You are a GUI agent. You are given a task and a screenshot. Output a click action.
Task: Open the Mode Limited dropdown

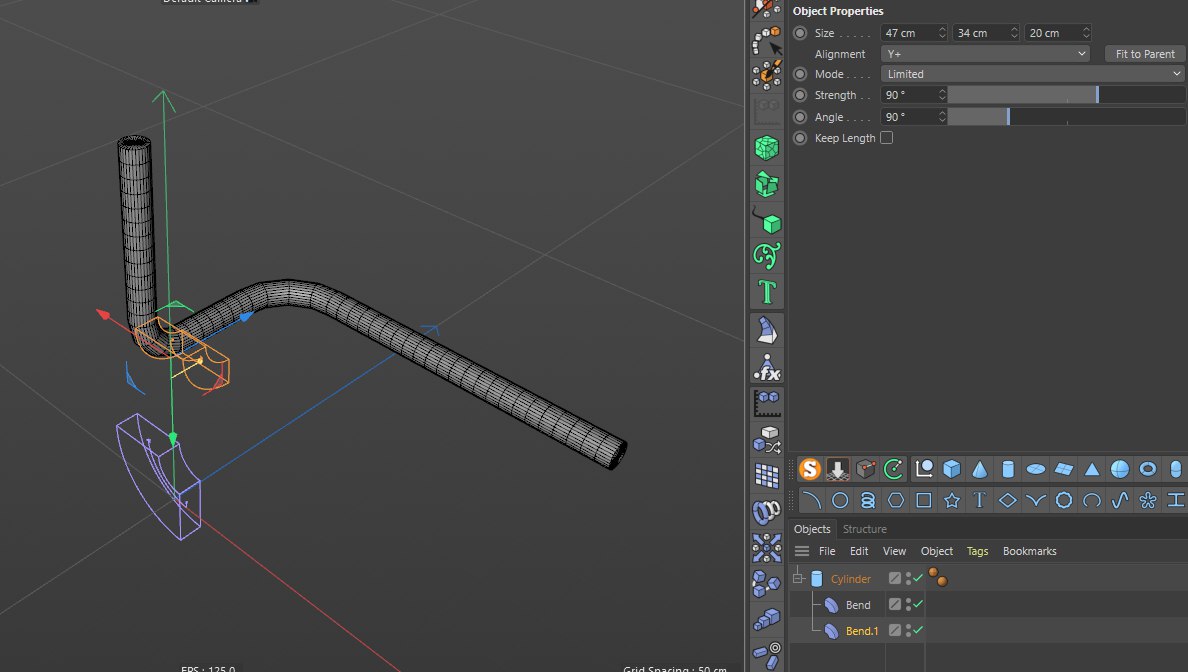(1033, 74)
